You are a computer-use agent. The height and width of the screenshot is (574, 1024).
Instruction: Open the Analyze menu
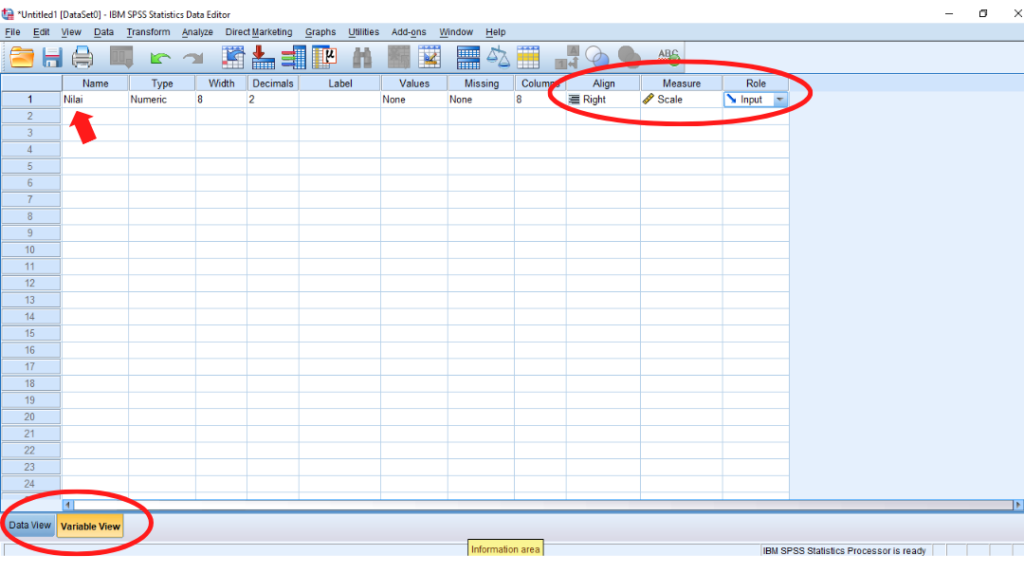(x=197, y=32)
